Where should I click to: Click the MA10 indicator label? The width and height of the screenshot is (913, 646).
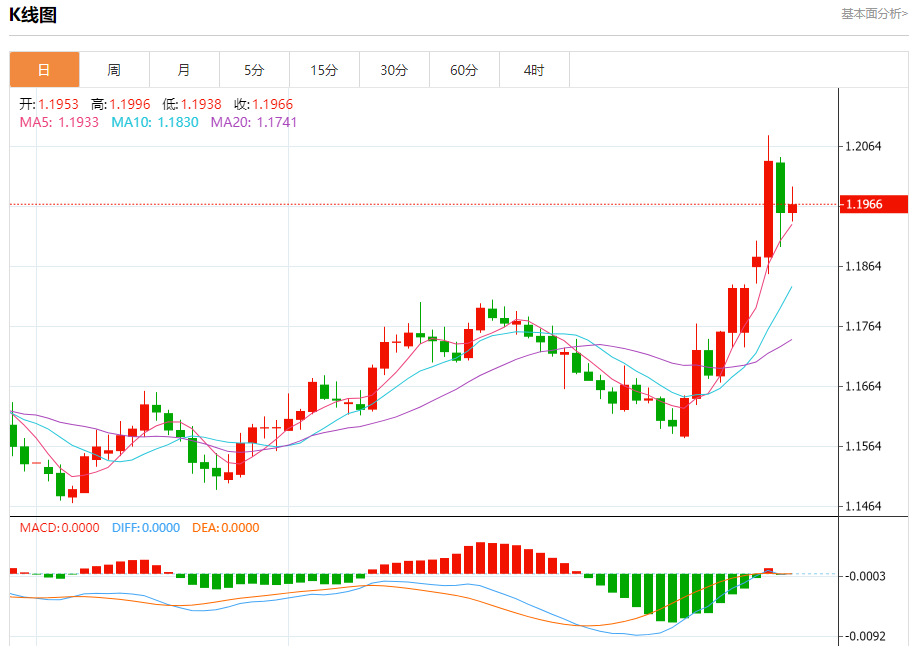pyautogui.click(x=154, y=122)
